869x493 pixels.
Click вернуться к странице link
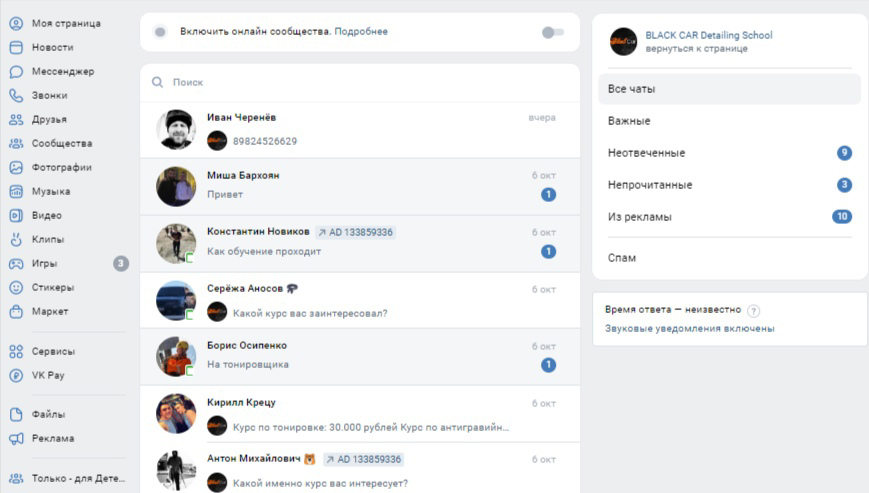click(696, 49)
